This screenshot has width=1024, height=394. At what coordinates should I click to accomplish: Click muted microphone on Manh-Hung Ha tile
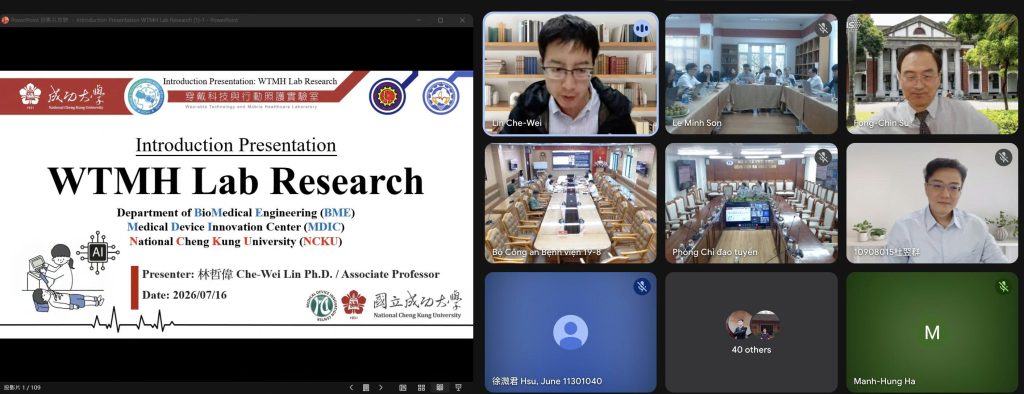click(1003, 286)
